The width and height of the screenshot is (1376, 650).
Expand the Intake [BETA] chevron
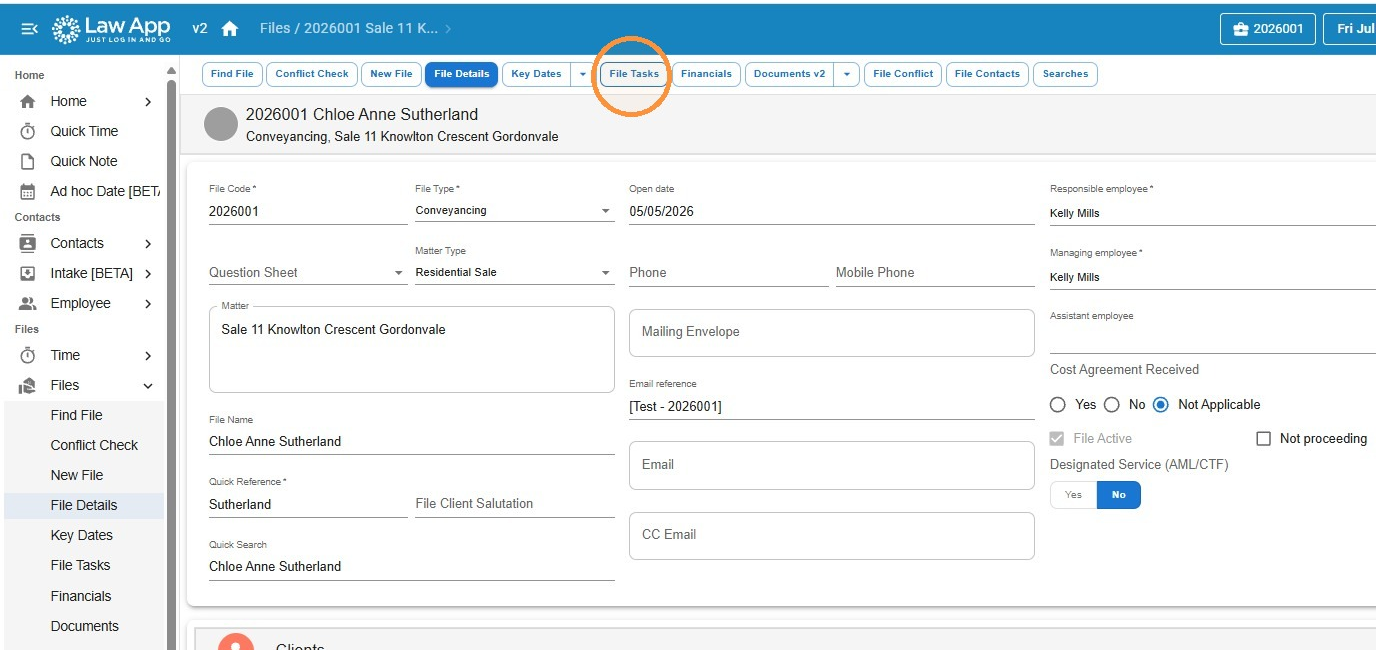coord(148,273)
